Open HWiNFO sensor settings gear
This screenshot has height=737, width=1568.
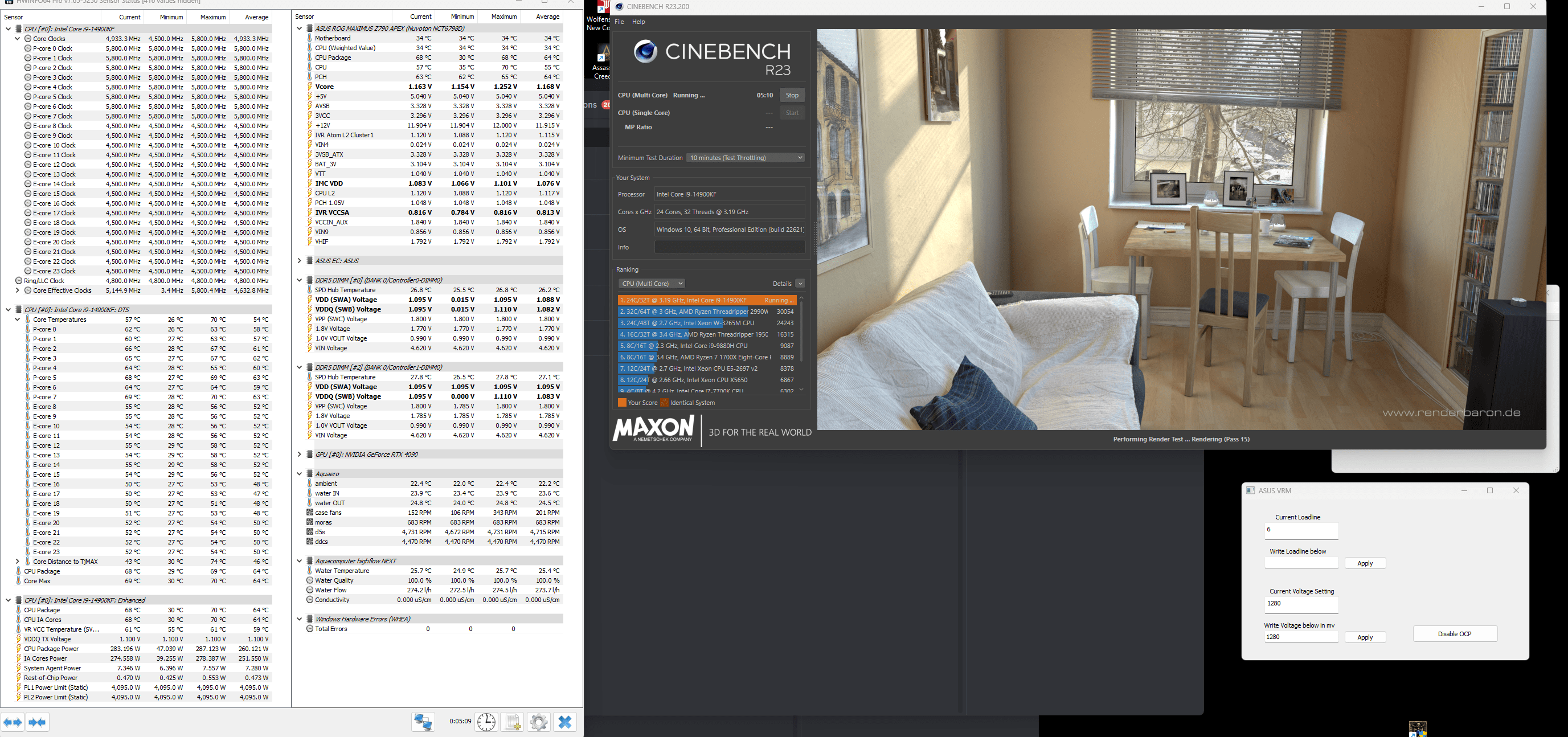click(539, 722)
